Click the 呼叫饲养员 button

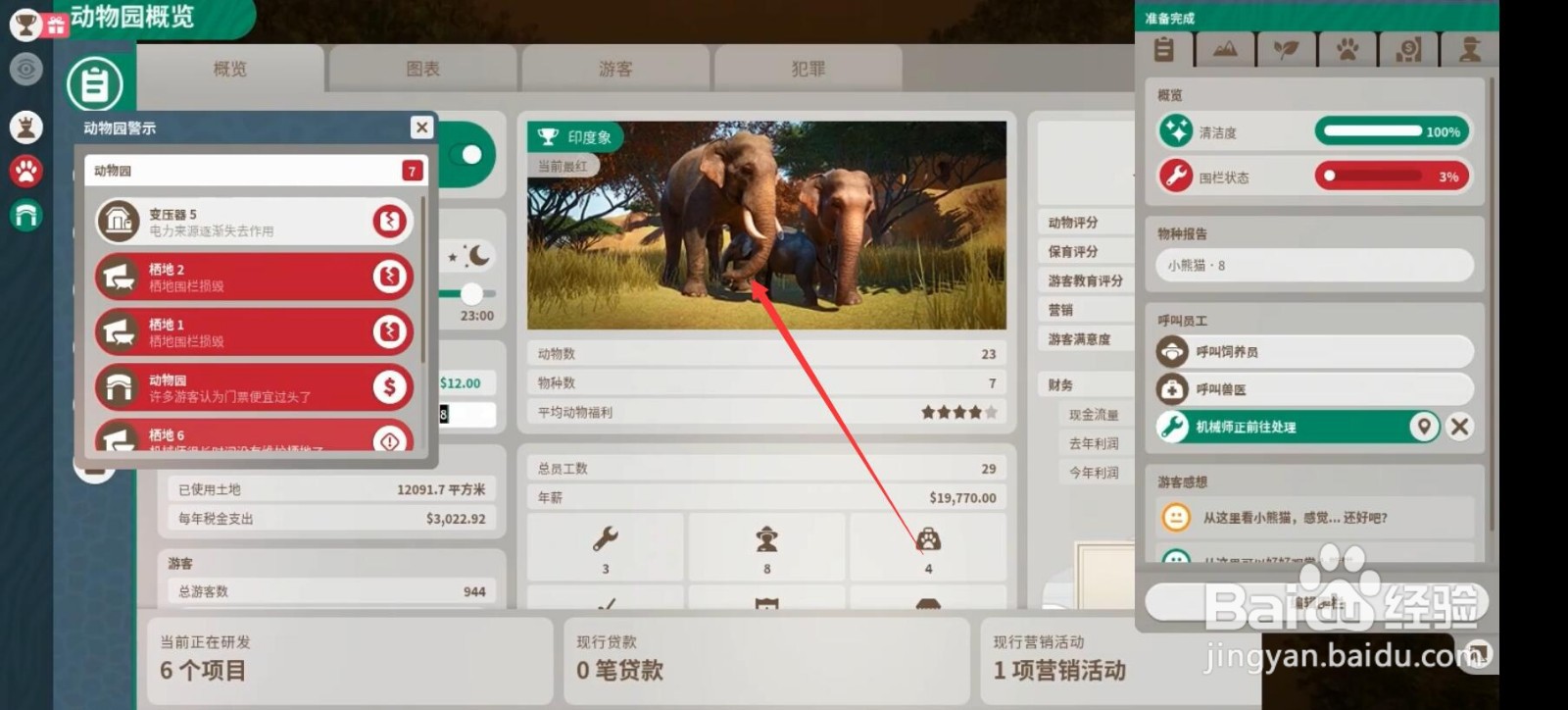[x=1315, y=351]
